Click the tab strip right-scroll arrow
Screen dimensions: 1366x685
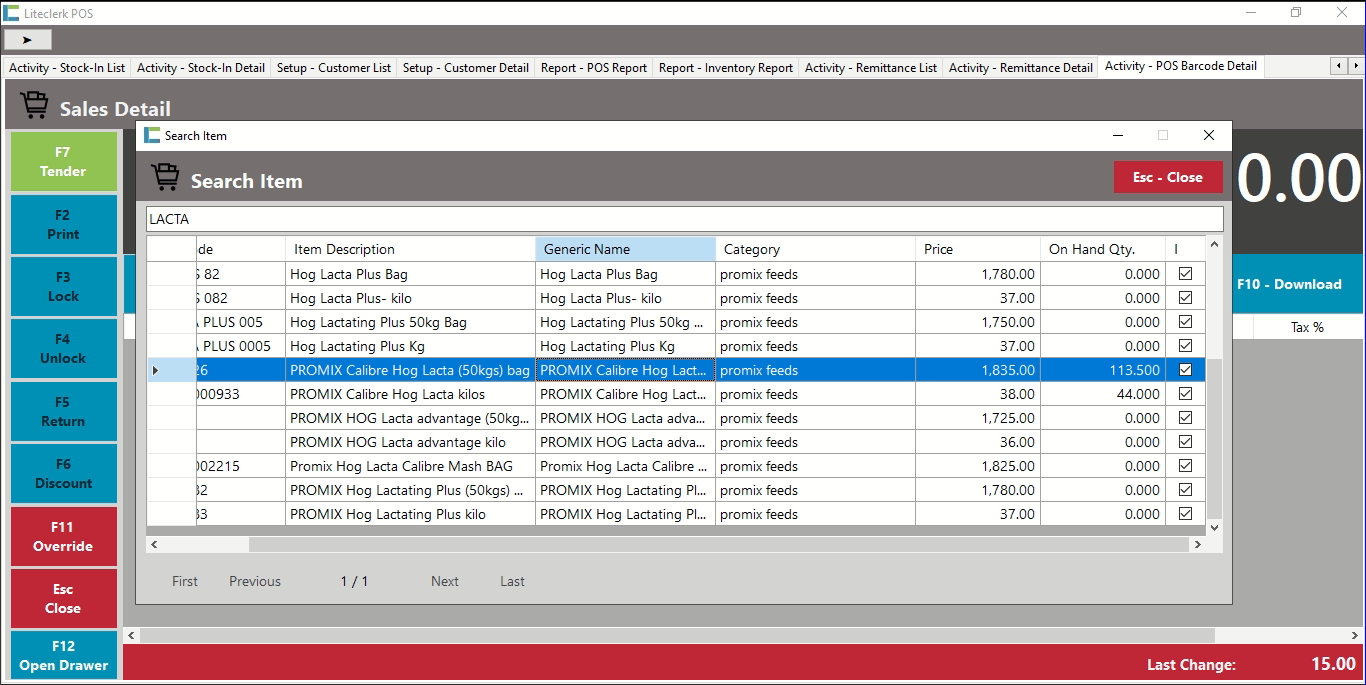1356,66
